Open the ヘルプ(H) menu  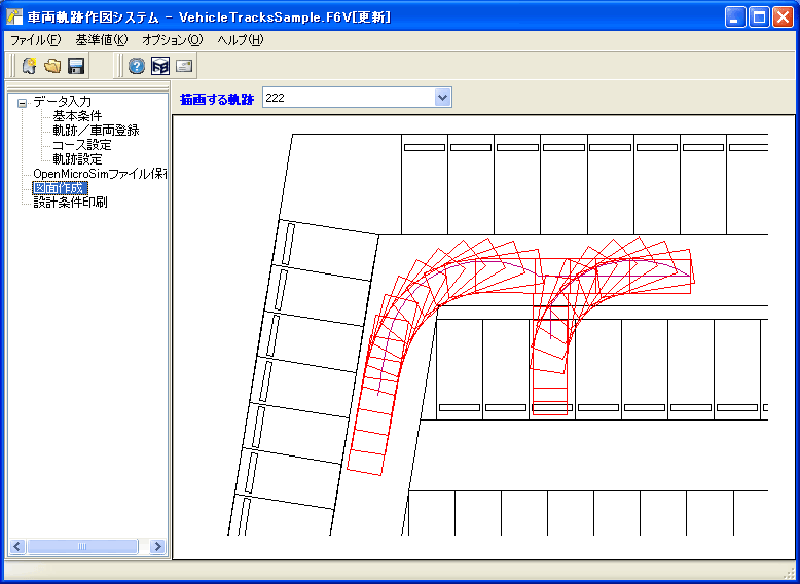point(240,40)
